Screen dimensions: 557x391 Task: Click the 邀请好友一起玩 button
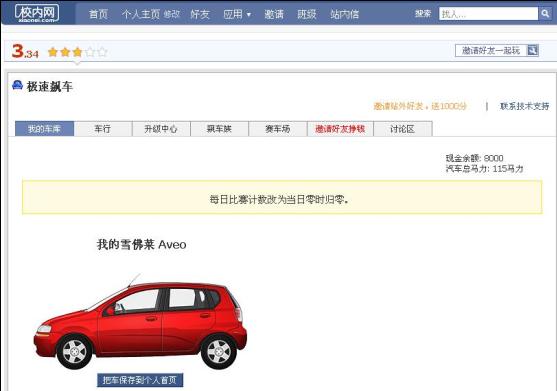[497, 50]
